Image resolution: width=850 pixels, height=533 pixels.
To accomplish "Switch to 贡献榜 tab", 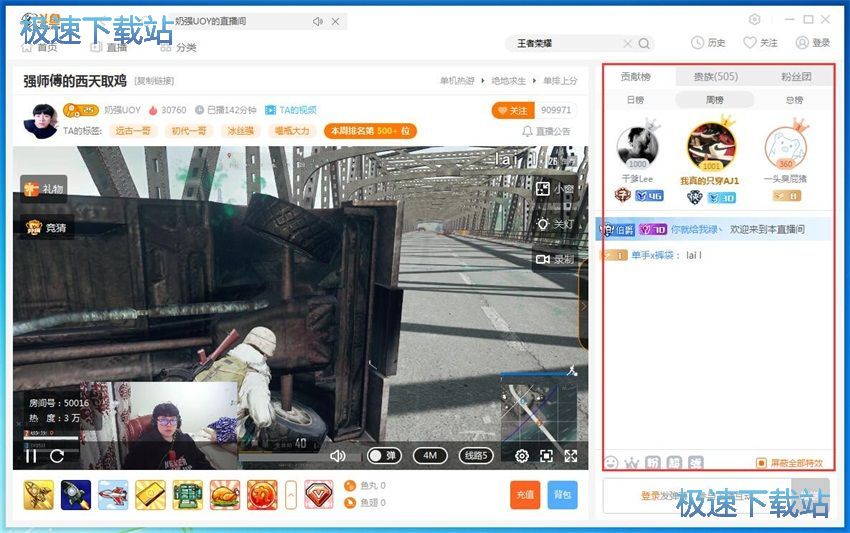I will pyautogui.click(x=635, y=76).
